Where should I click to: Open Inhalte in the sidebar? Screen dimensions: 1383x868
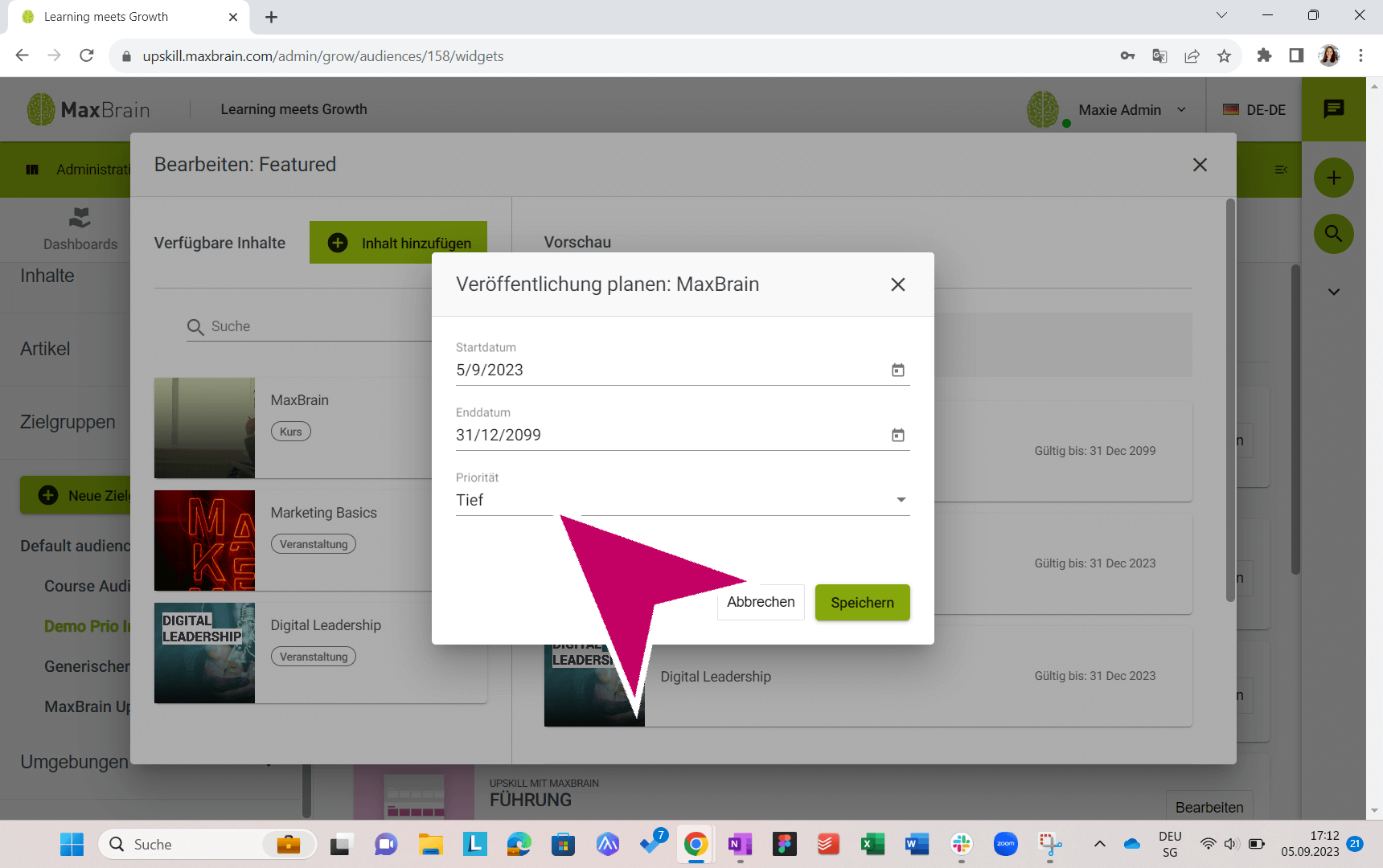(x=47, y=276)
